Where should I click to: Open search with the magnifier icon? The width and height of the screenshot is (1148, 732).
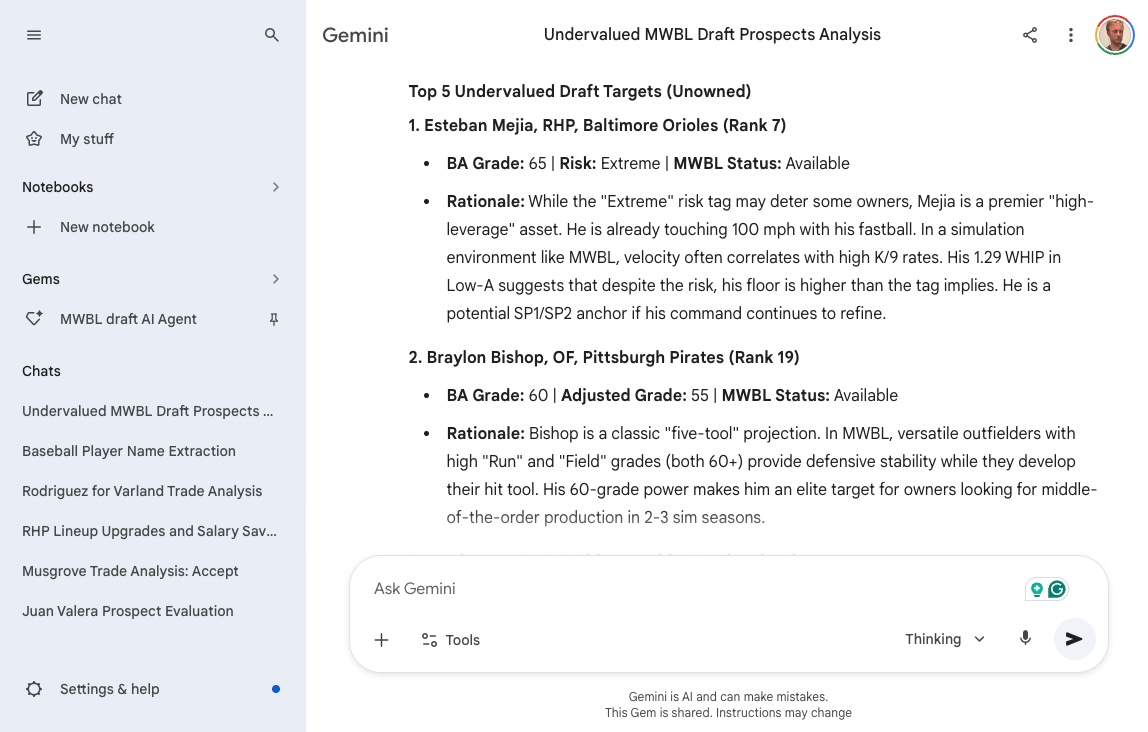click(271, 35)
